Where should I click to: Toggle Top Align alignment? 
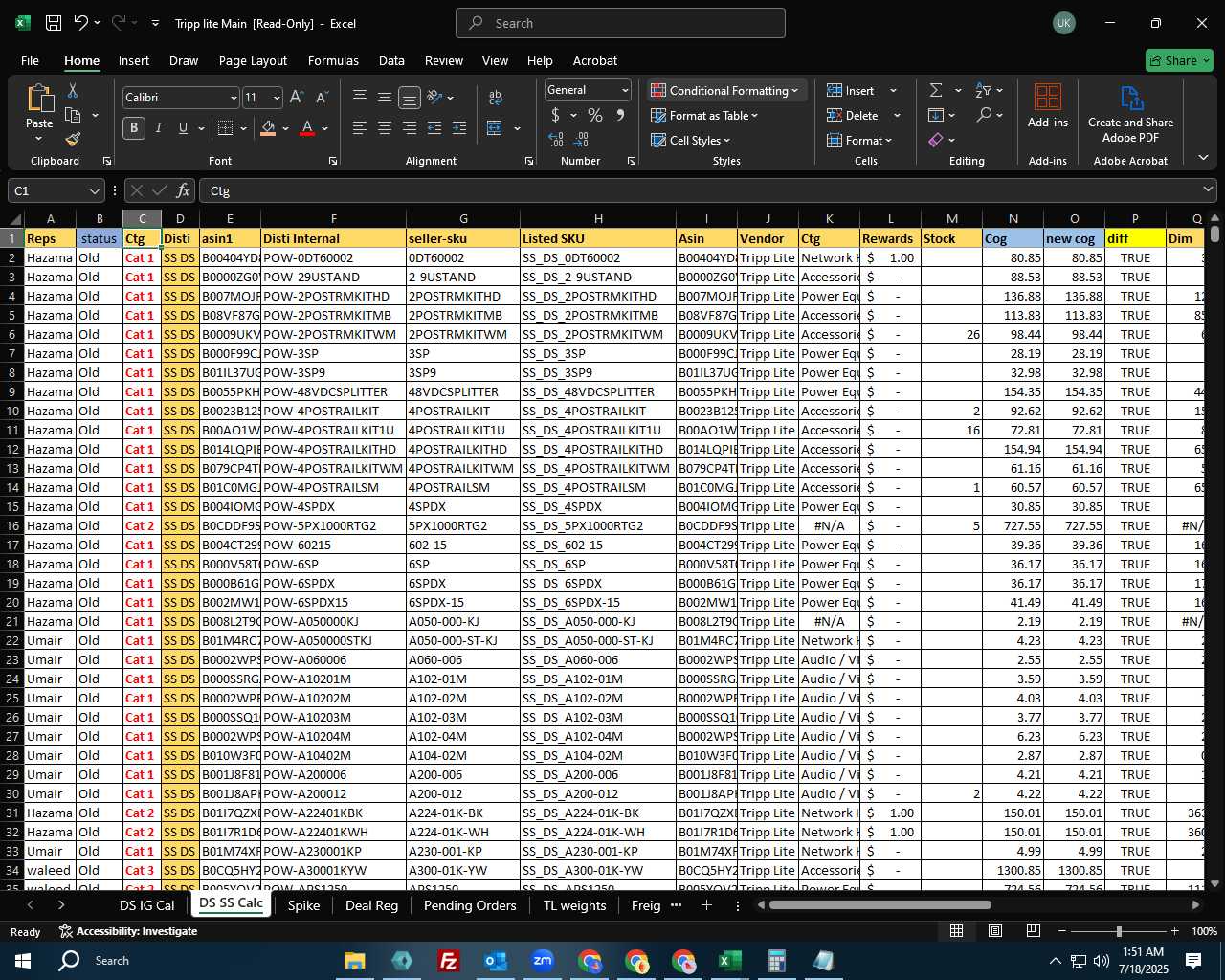[360, 98]
